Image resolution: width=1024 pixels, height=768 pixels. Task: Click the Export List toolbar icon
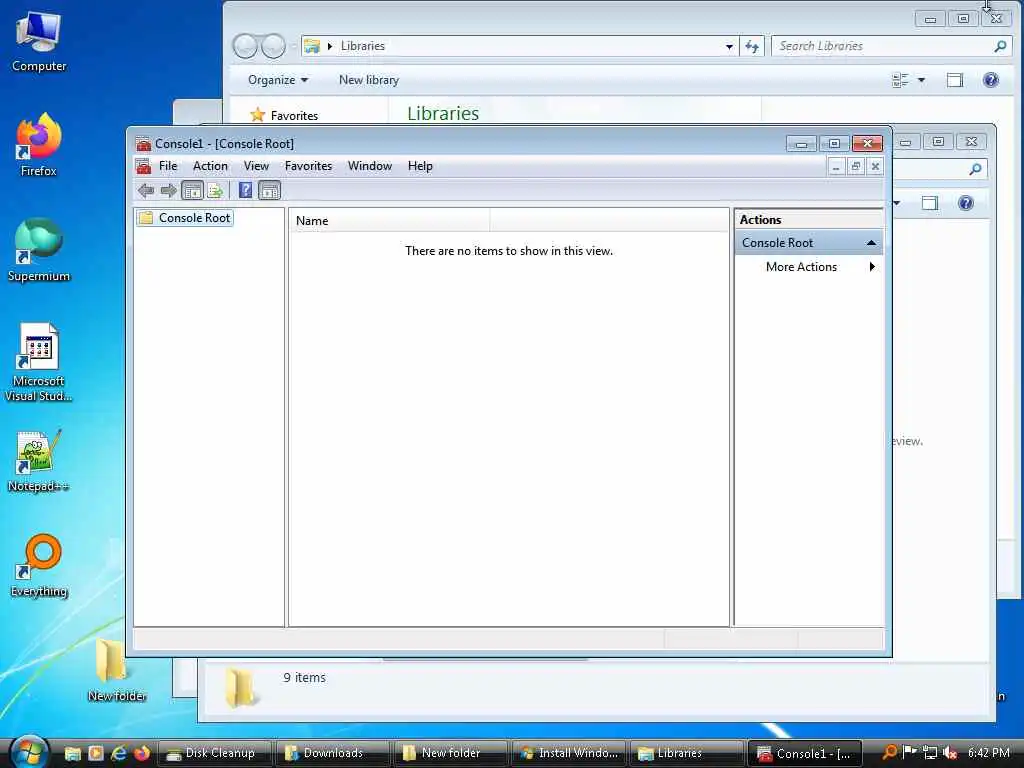[x=215, y=190]
